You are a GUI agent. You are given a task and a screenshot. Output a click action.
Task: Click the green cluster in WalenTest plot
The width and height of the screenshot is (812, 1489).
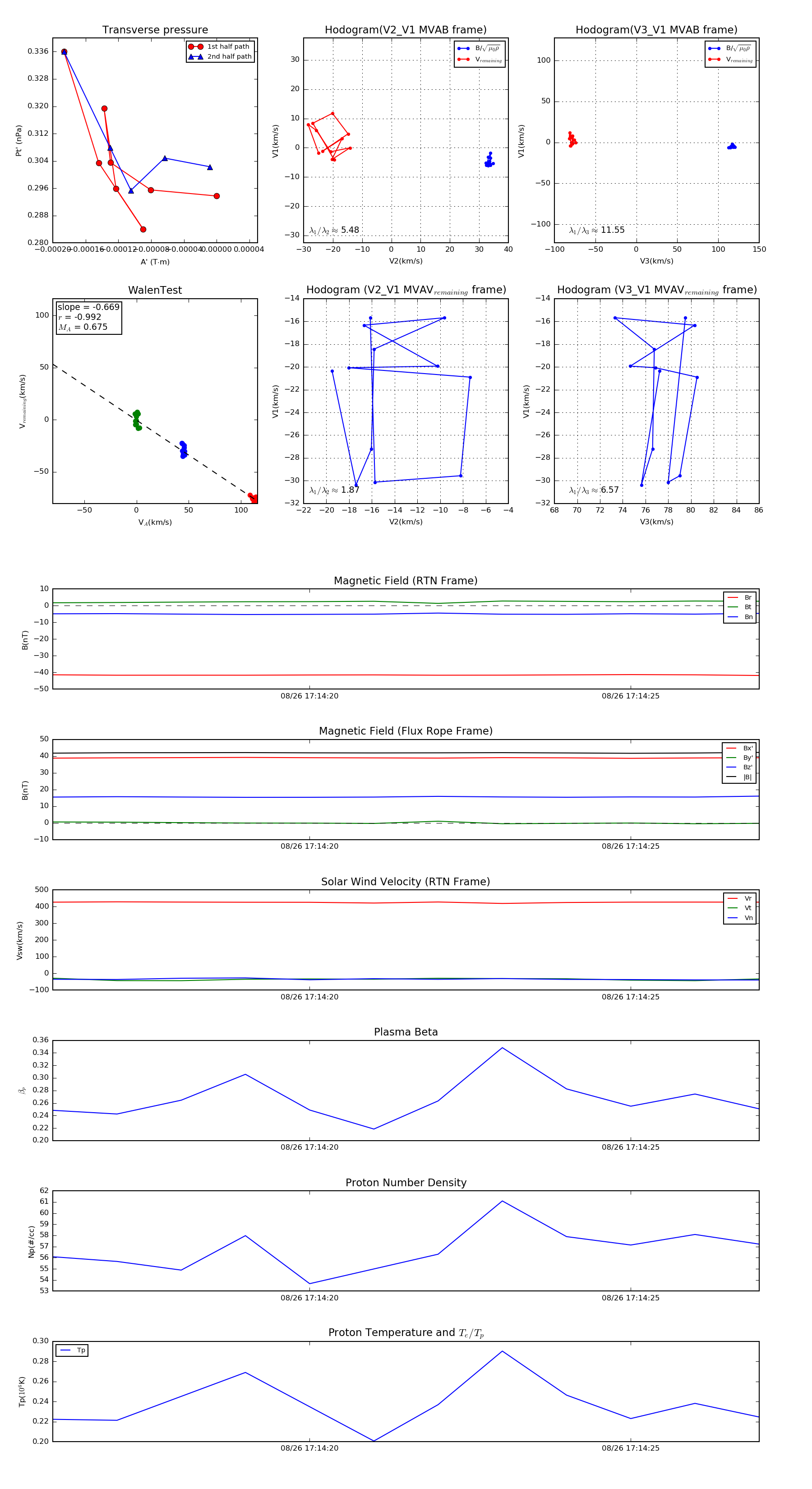point(137,421)
